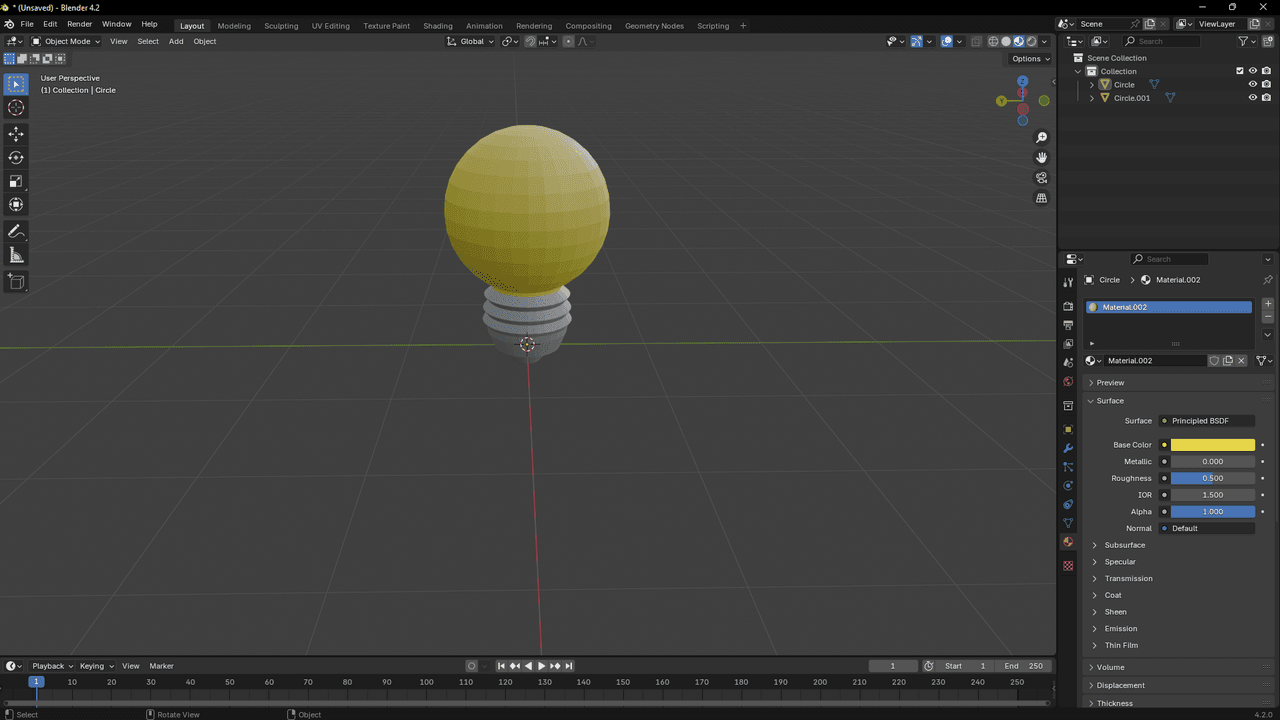This screenshot has height=720, width=1280.
Task: Open the Render menu
Action: pyautogui.click(x=80, y=24)
